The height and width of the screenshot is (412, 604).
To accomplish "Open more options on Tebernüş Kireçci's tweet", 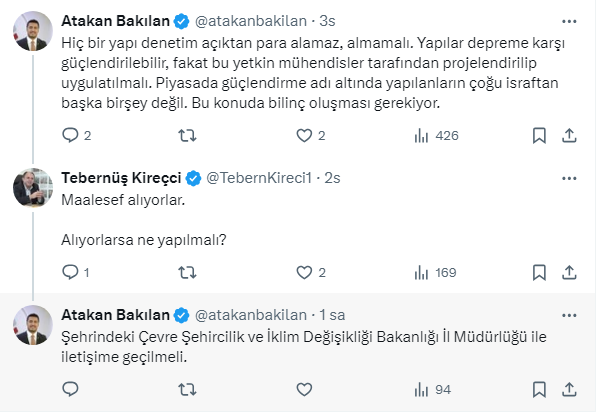I will [x=568, y=177].
